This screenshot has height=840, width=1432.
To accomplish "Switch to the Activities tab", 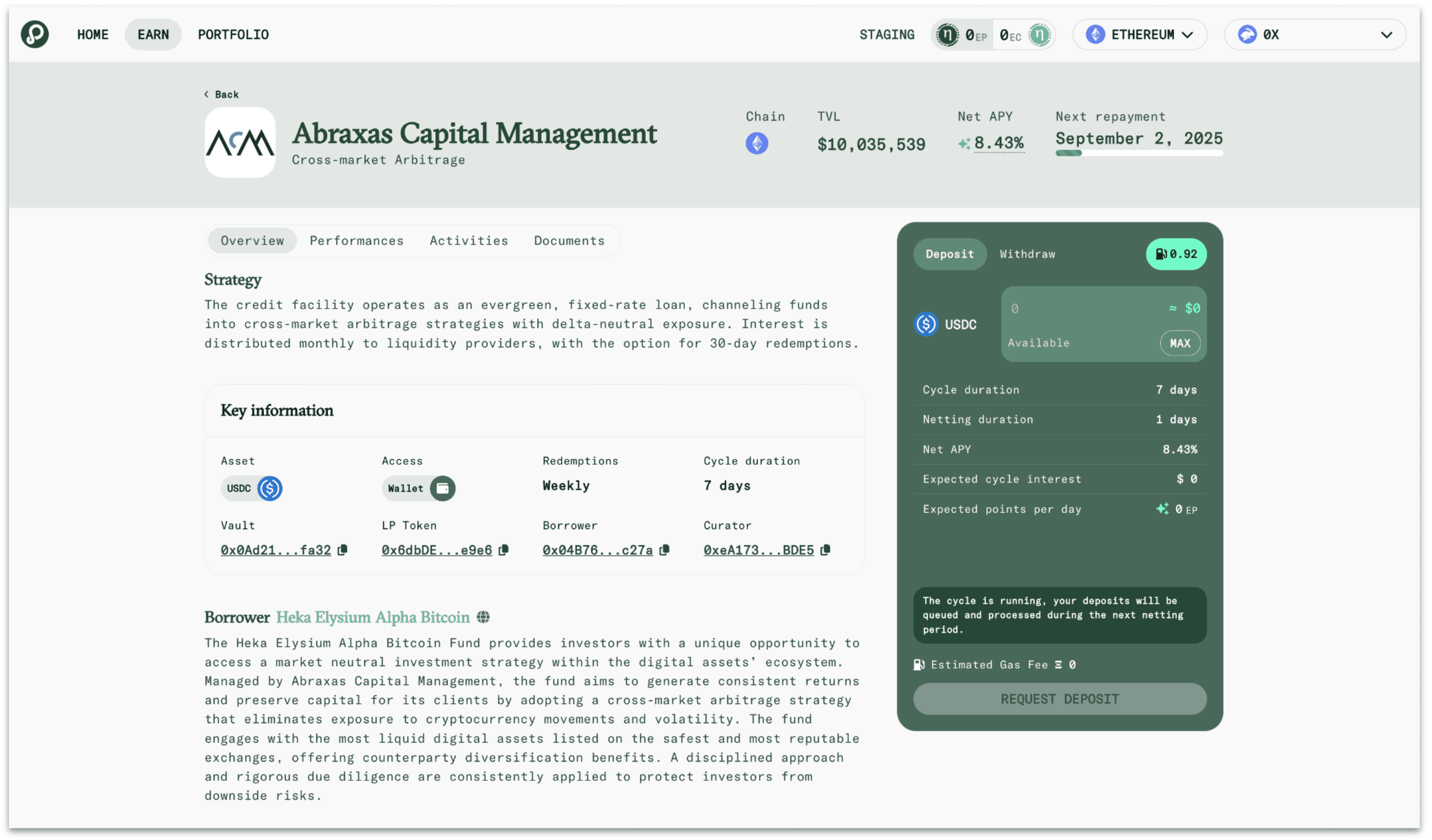I will tap(468, 241).
